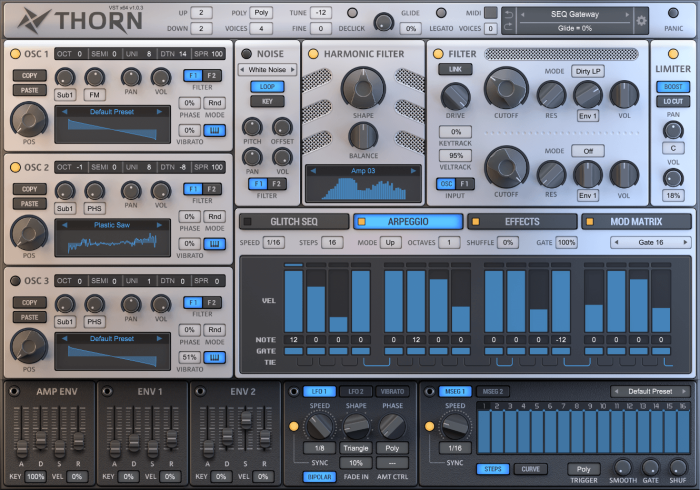The image size is (700, 490).
Task: Open POLY mode dropdown
Action: click(x=261, y=12)
